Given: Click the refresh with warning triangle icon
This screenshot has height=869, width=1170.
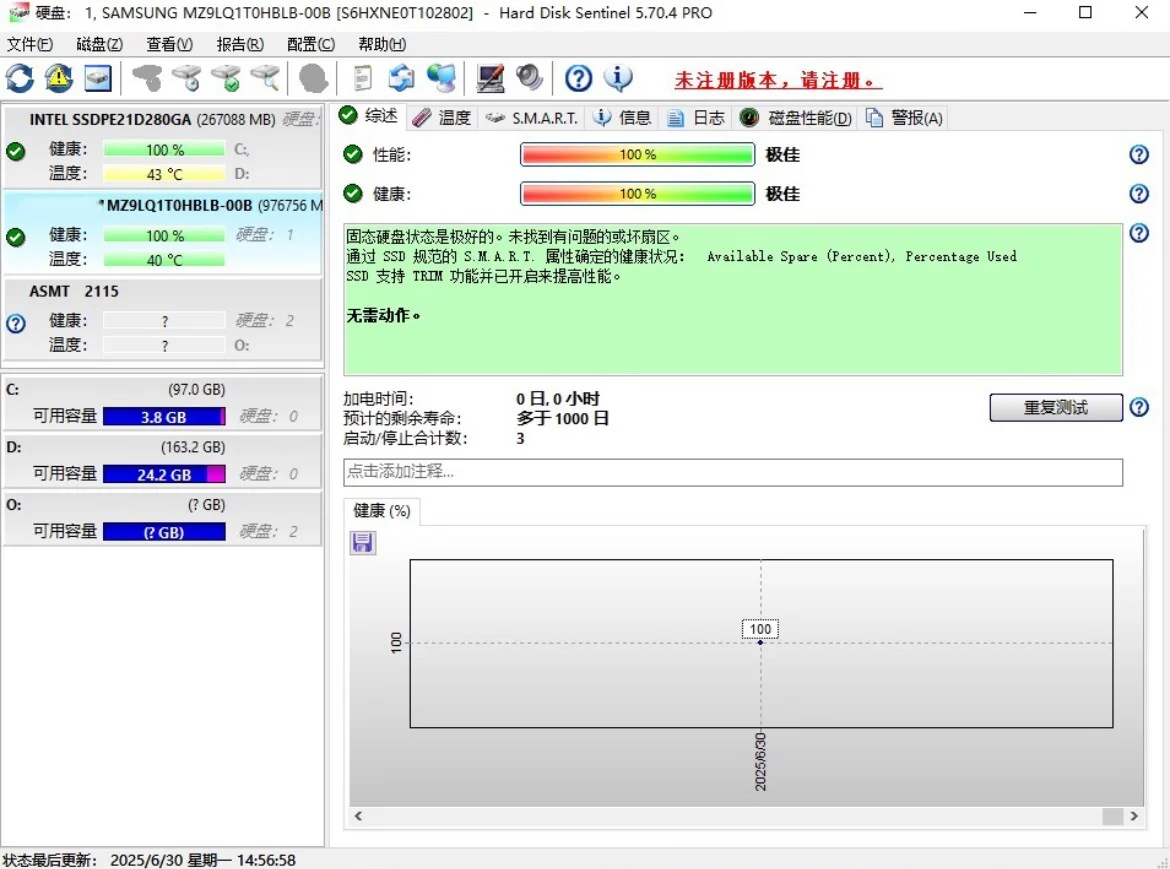Looking at the screenshot, I should click(x=59, y=78).
